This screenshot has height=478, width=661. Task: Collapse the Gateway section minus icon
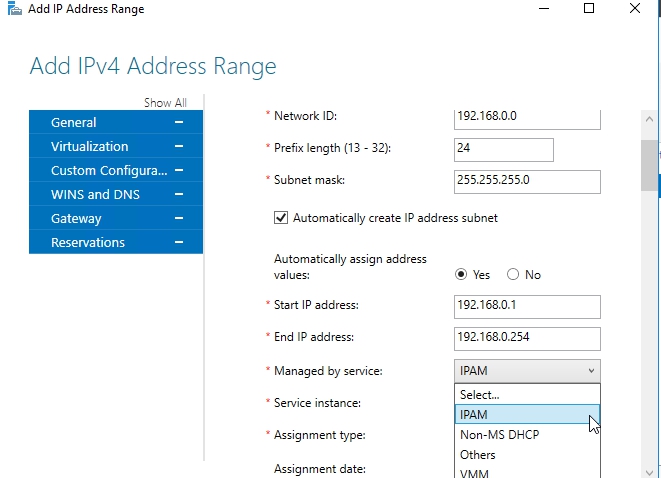[x=179, y=218]
